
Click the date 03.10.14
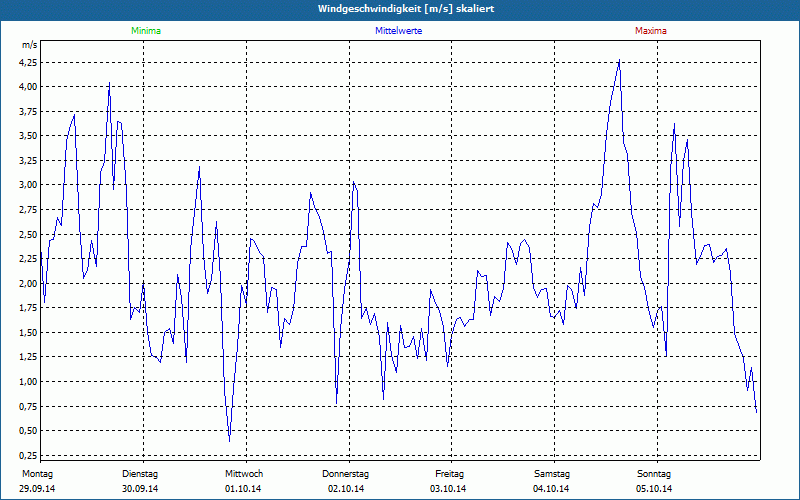448,489
